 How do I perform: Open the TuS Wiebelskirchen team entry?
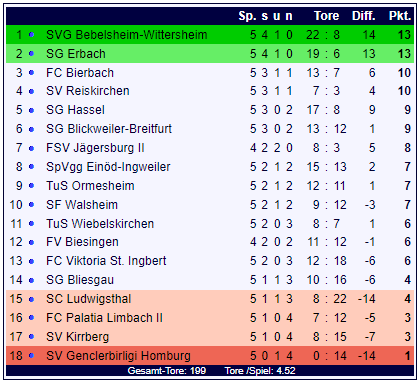coord(100,223)
